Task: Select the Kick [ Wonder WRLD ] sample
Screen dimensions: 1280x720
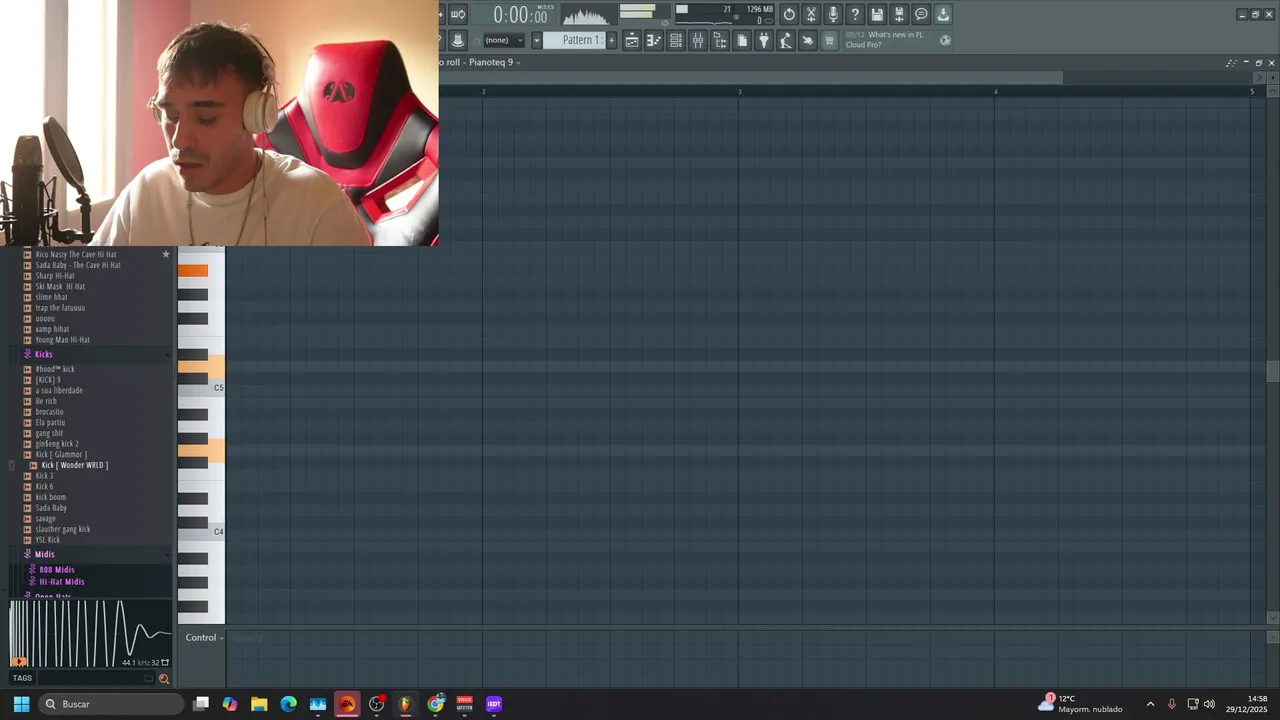Action: click(x=74, y=465)
